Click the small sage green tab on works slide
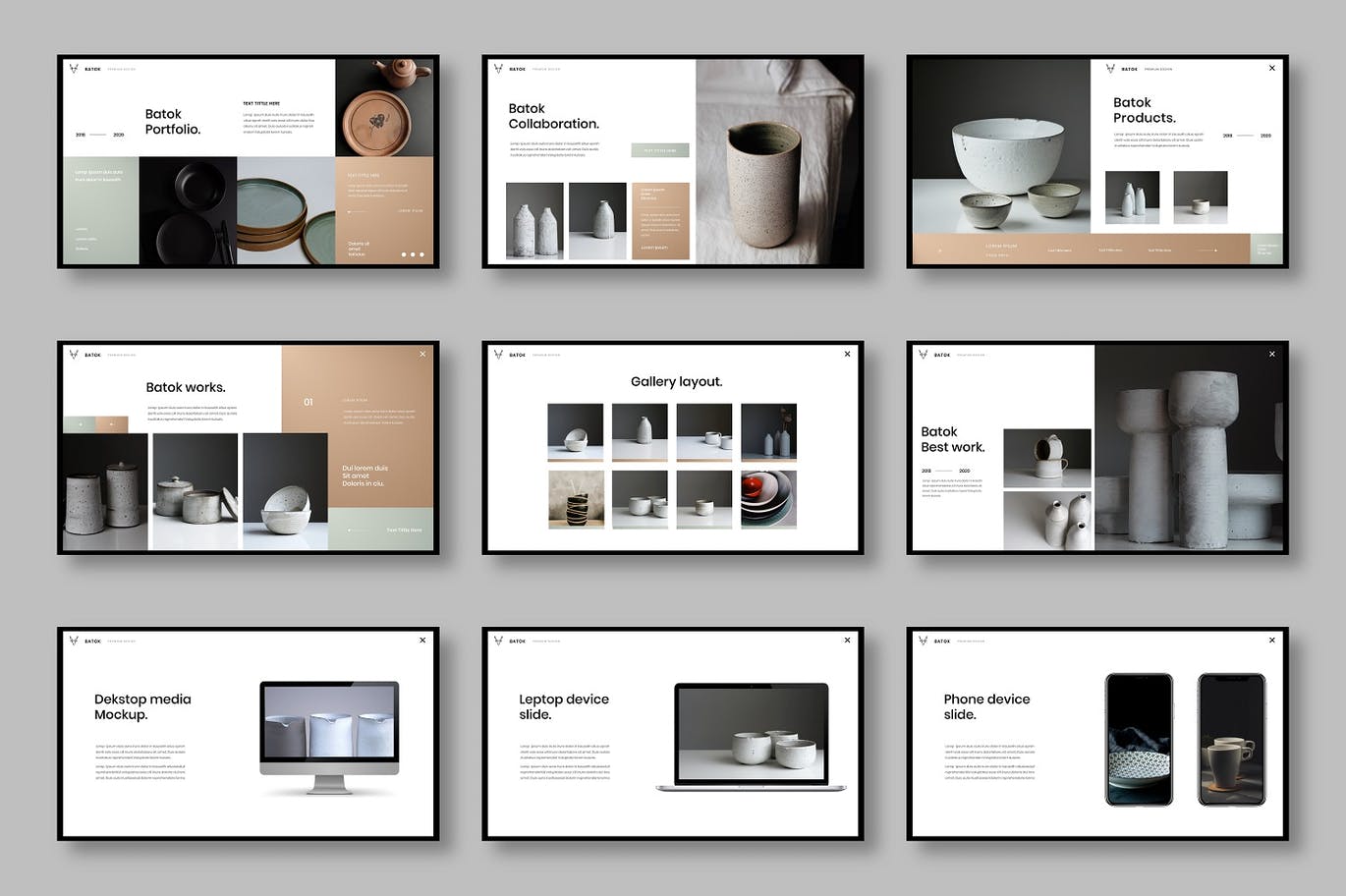This screenshot has height=896, width=1346. 80,424
